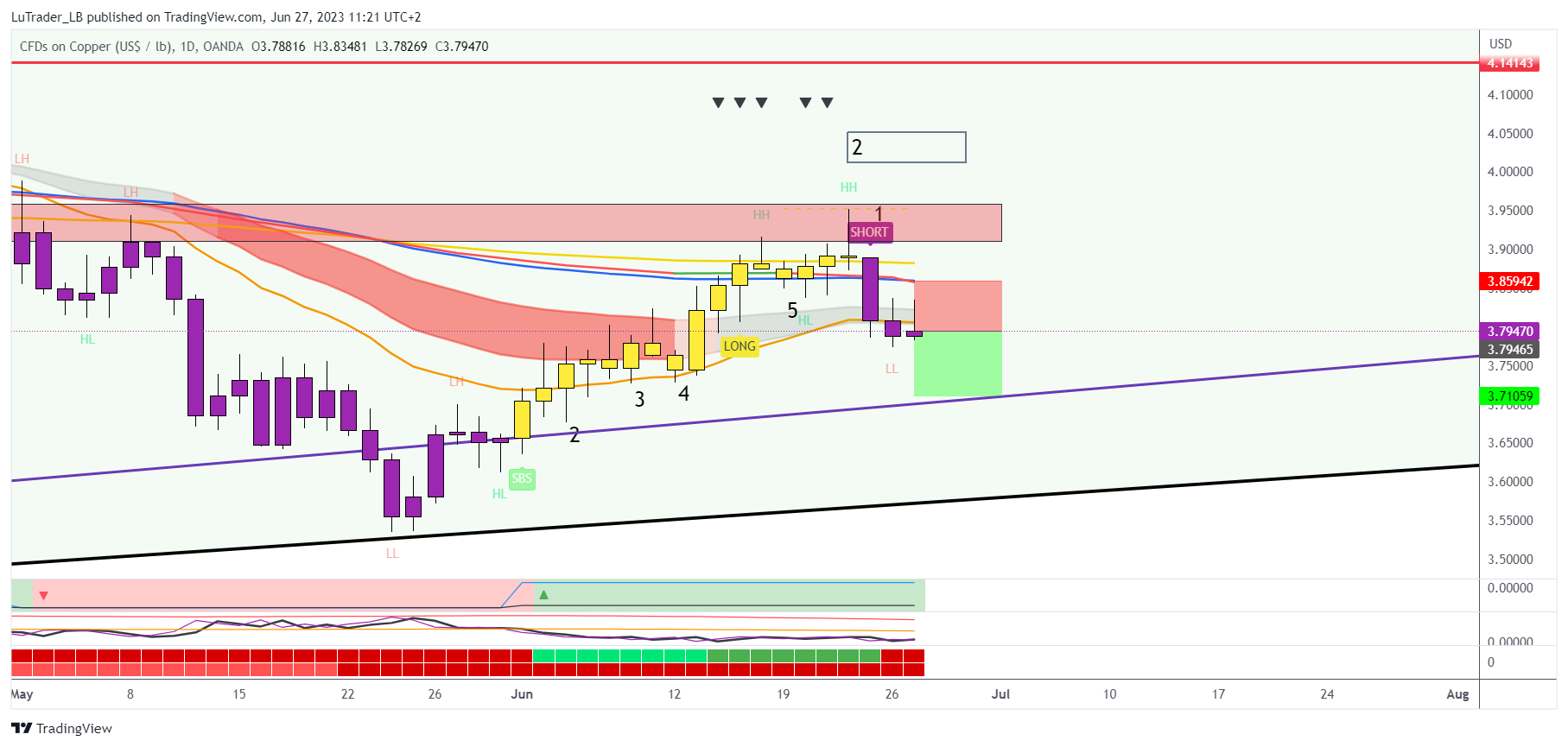Click the purple 3.79470 price label
Image resolution: width=1568 pixels, height=747 pixels.
(1509, 332)
